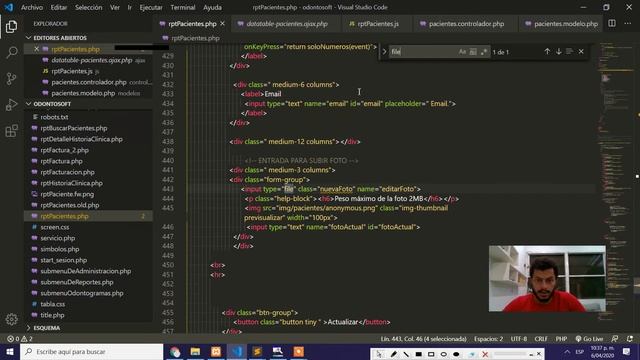
Task: Select the pen tool in annotation toolbar
Action: 393,354
